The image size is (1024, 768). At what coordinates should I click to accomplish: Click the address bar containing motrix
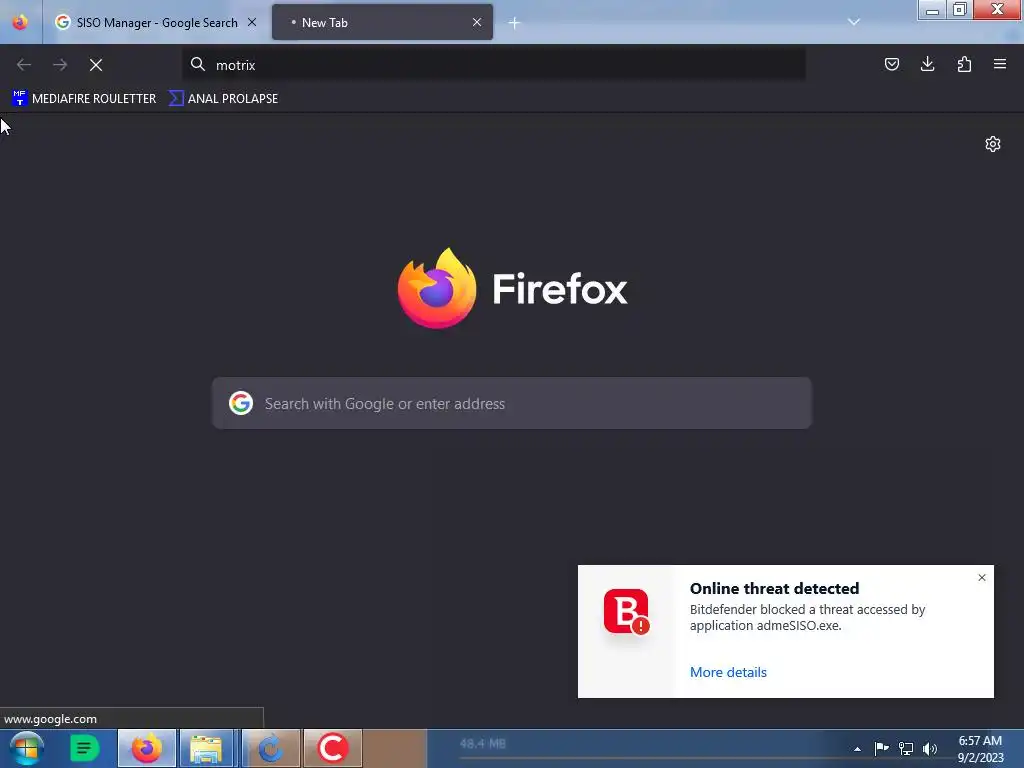click(x=493, y=65)
